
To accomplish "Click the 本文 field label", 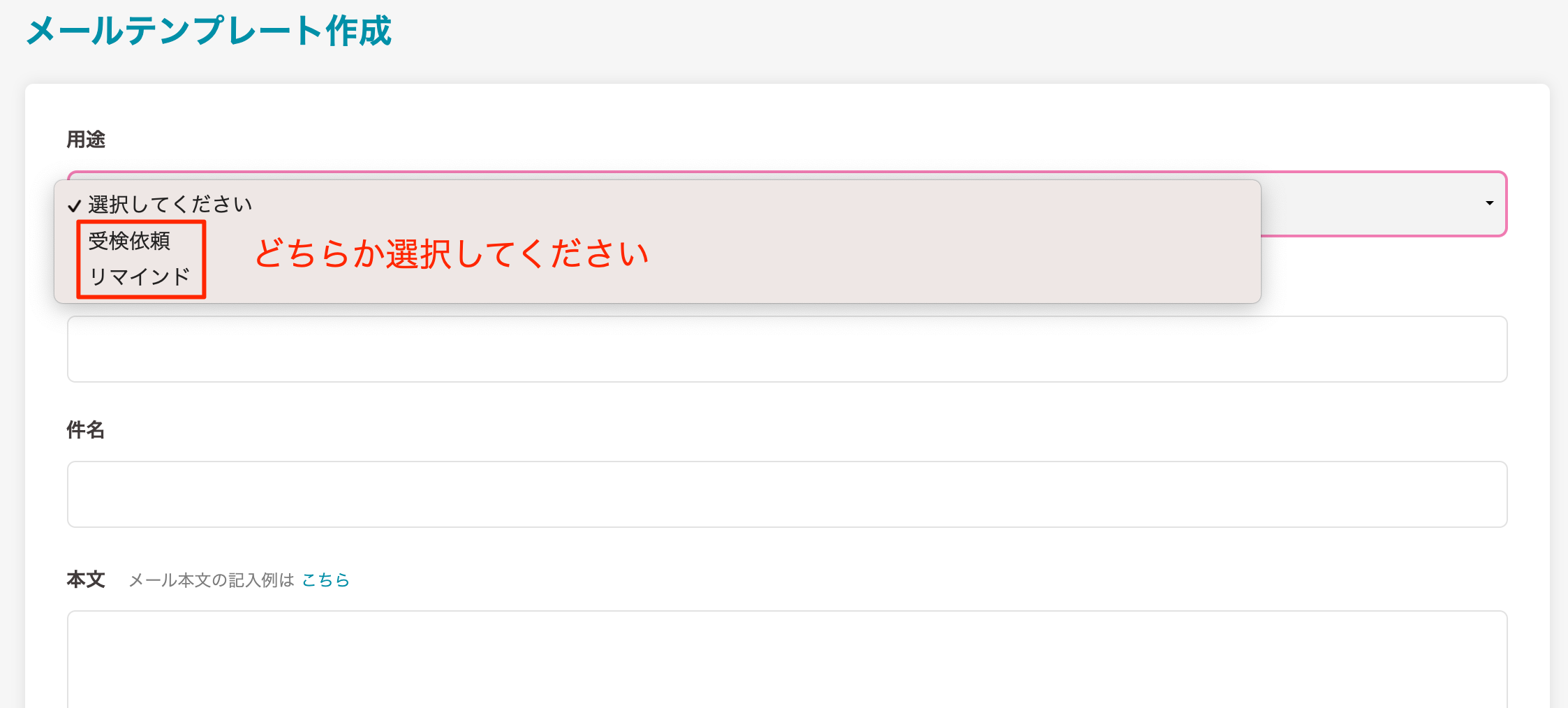I will click(86, 580).
